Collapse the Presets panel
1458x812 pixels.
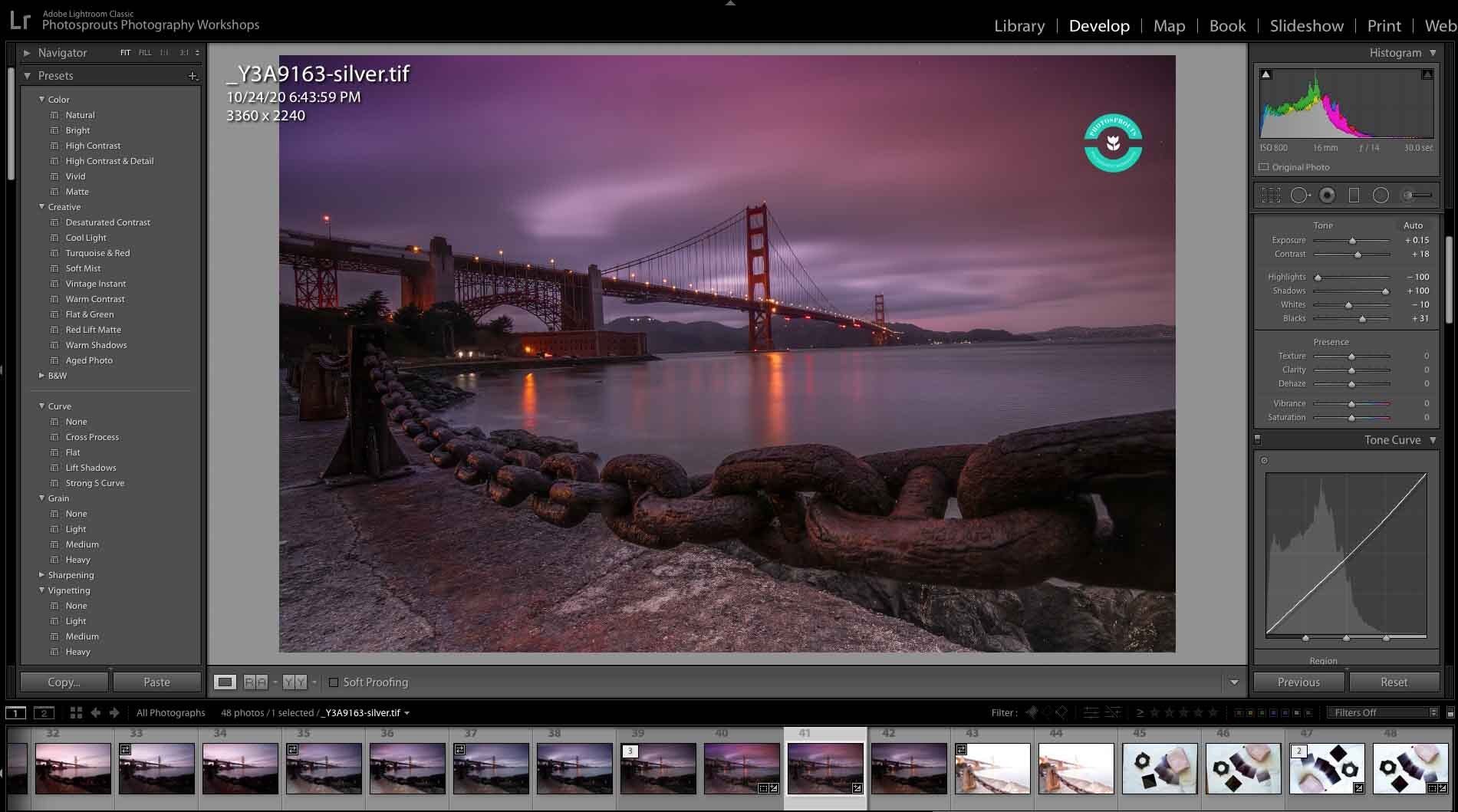point(27,76)
